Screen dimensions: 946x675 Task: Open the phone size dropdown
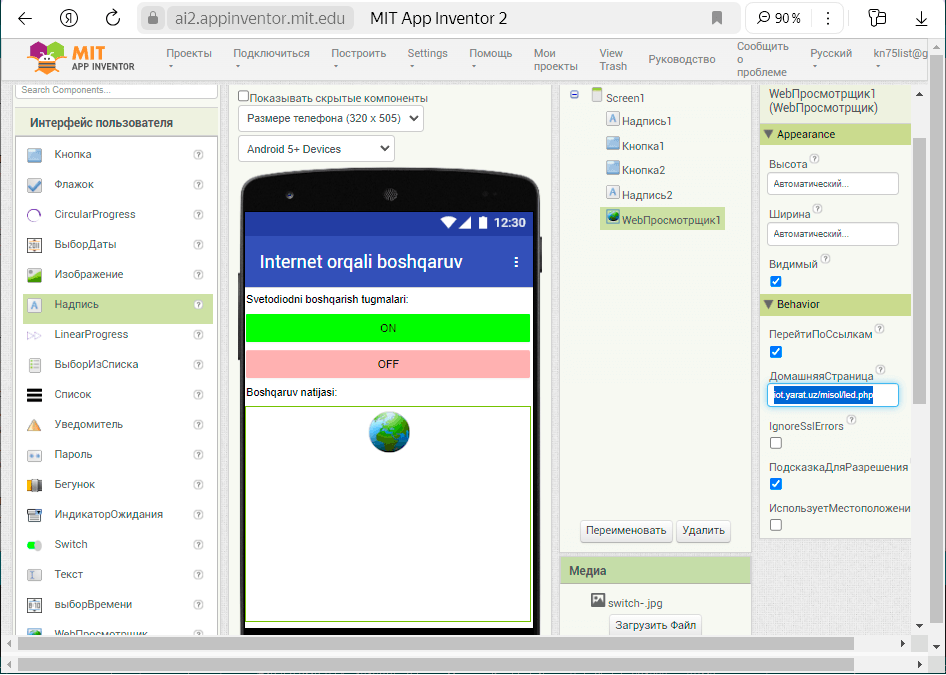point(330,119)
